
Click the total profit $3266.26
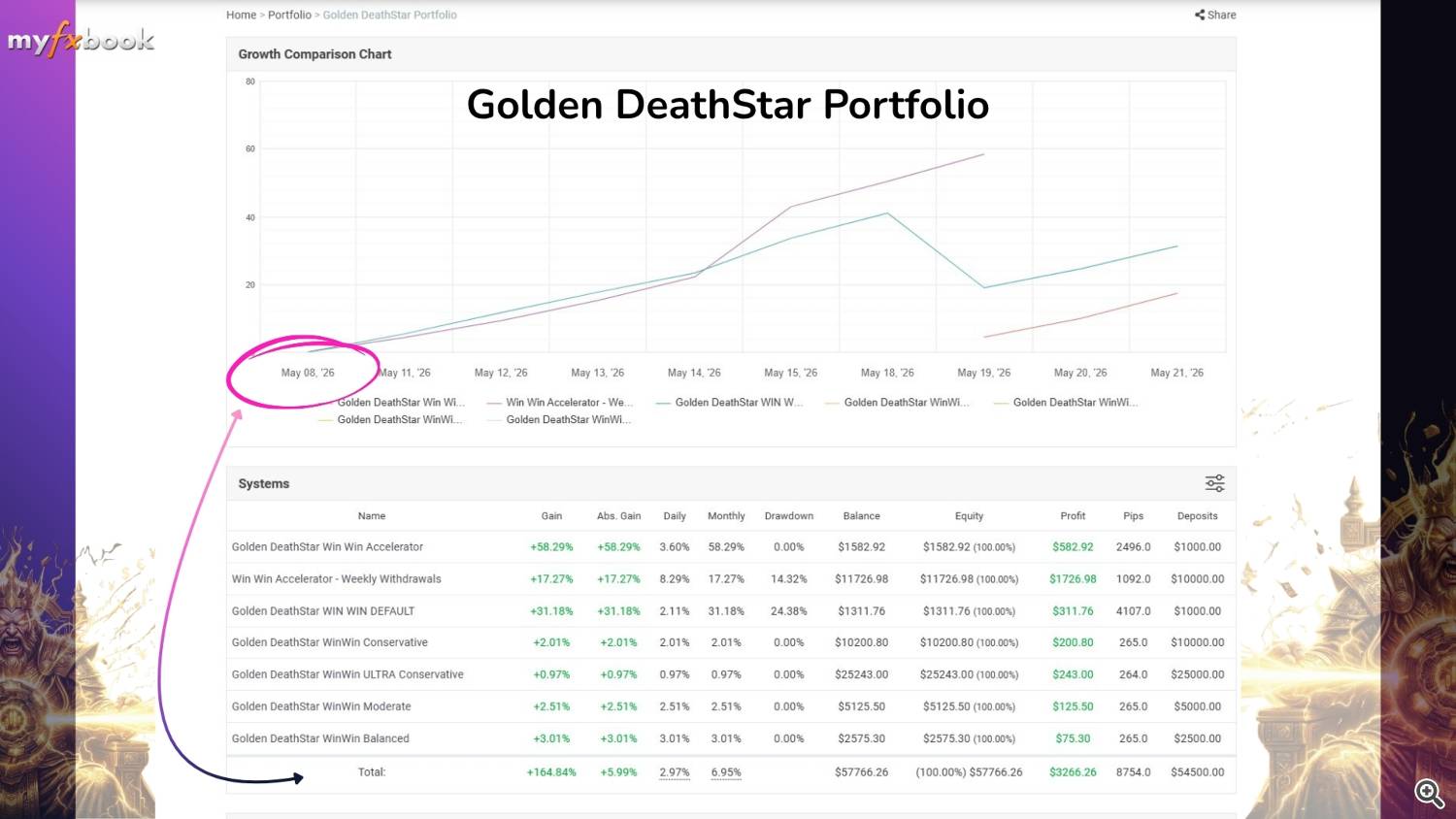click(1073, 772)
